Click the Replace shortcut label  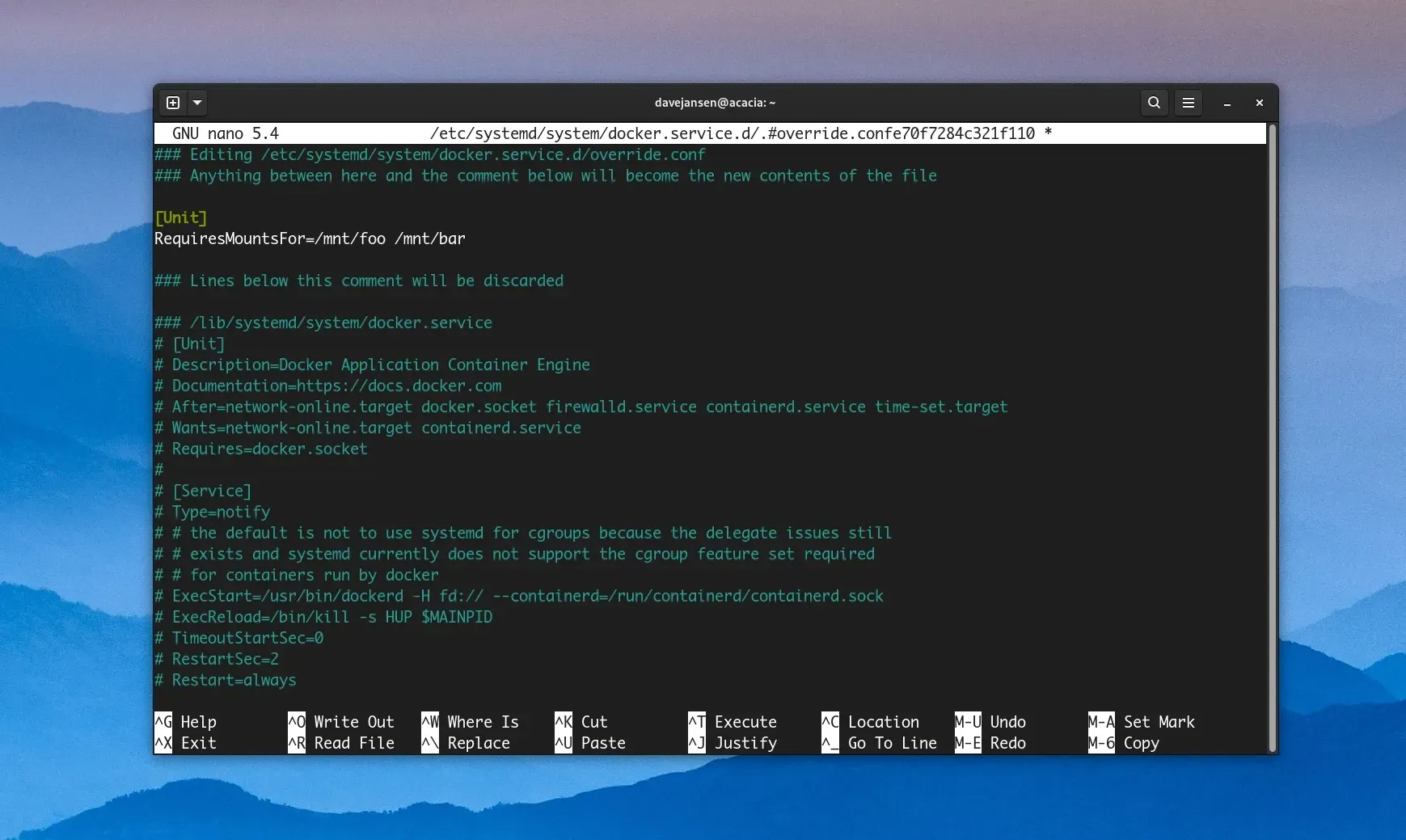[478, 743]
